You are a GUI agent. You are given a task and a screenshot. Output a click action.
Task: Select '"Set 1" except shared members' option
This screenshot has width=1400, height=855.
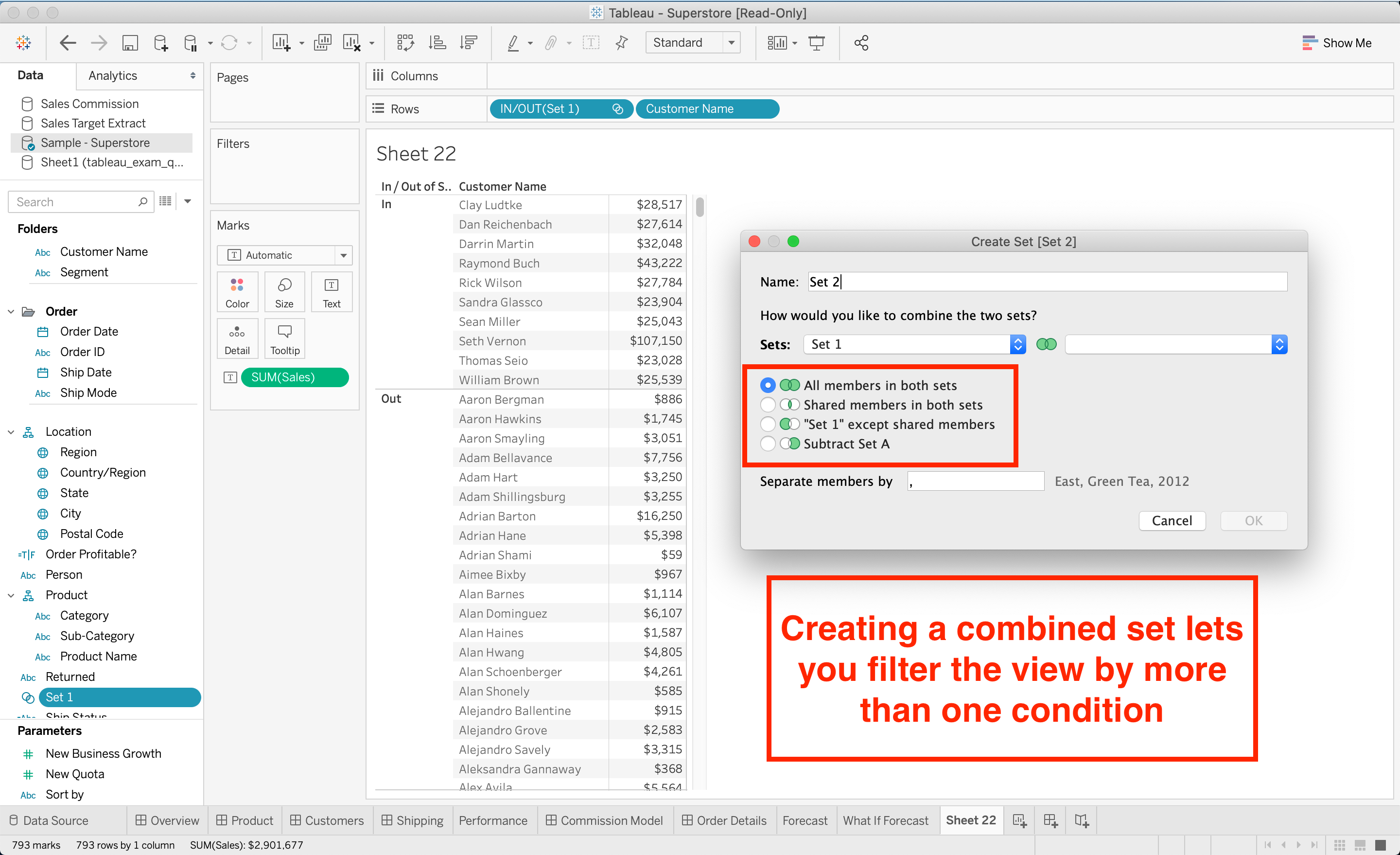pyautogui.click(x=768, y=424)
